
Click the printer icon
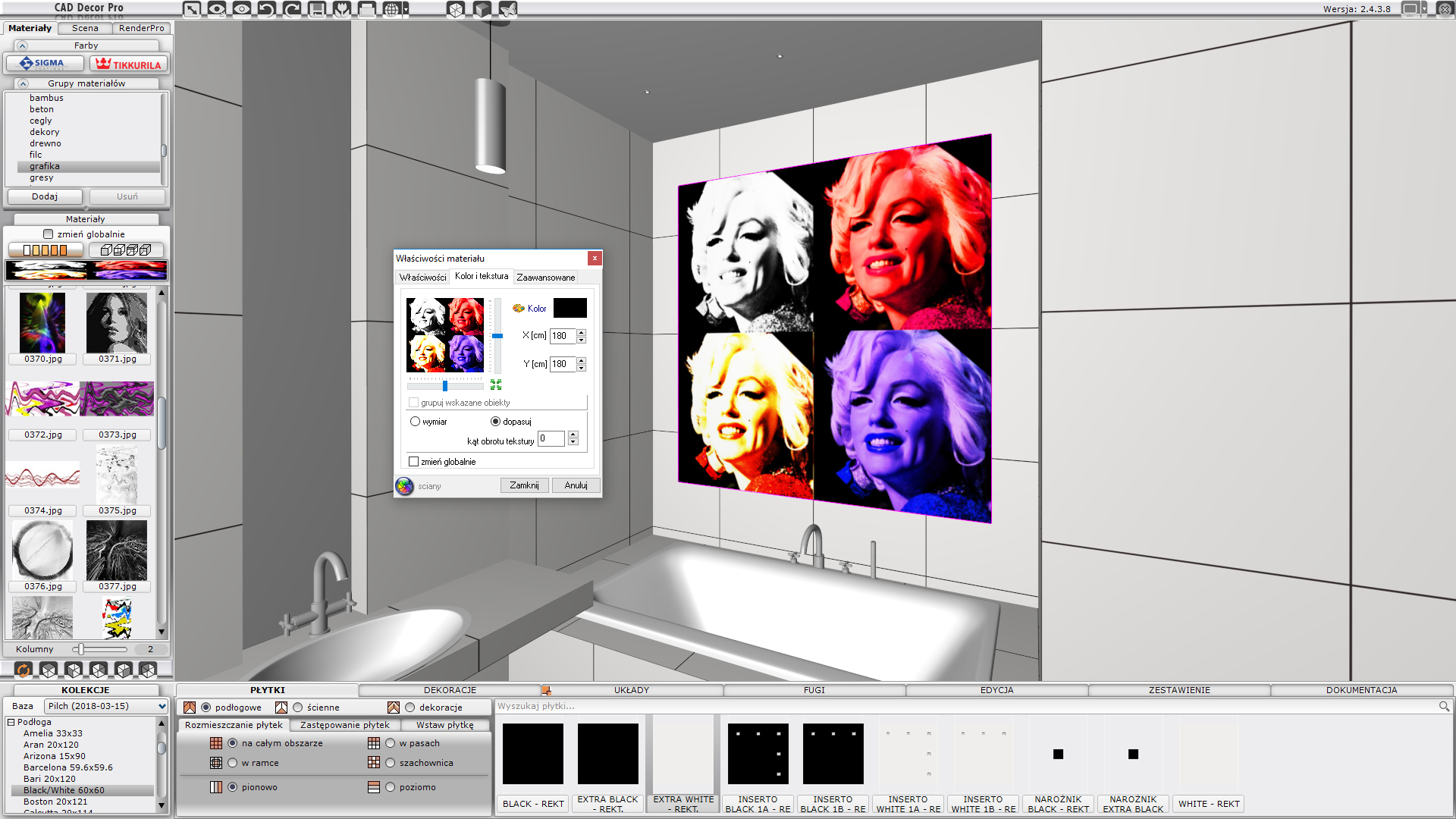367,9
